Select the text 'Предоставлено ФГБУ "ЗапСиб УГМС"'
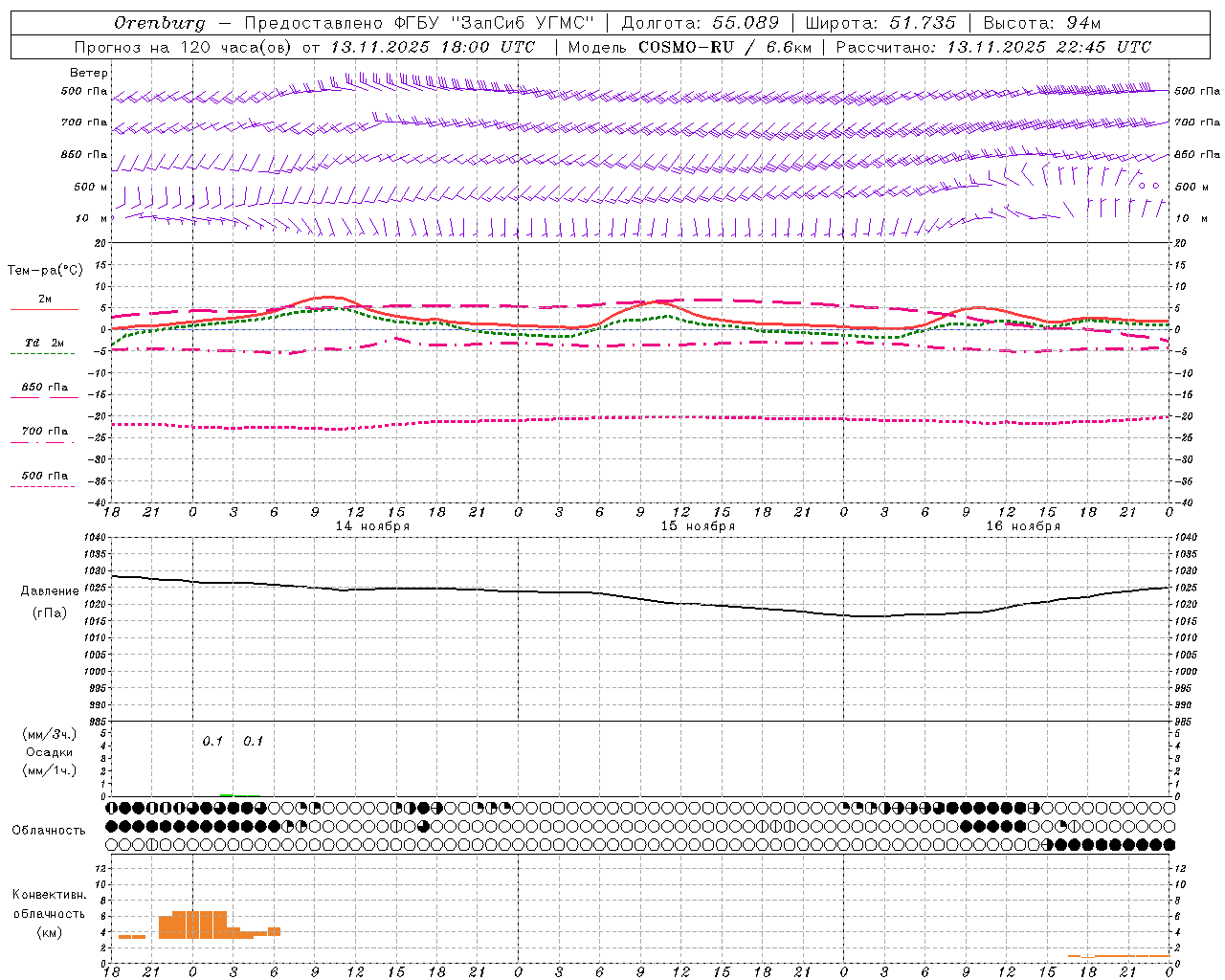 [420, 23]
